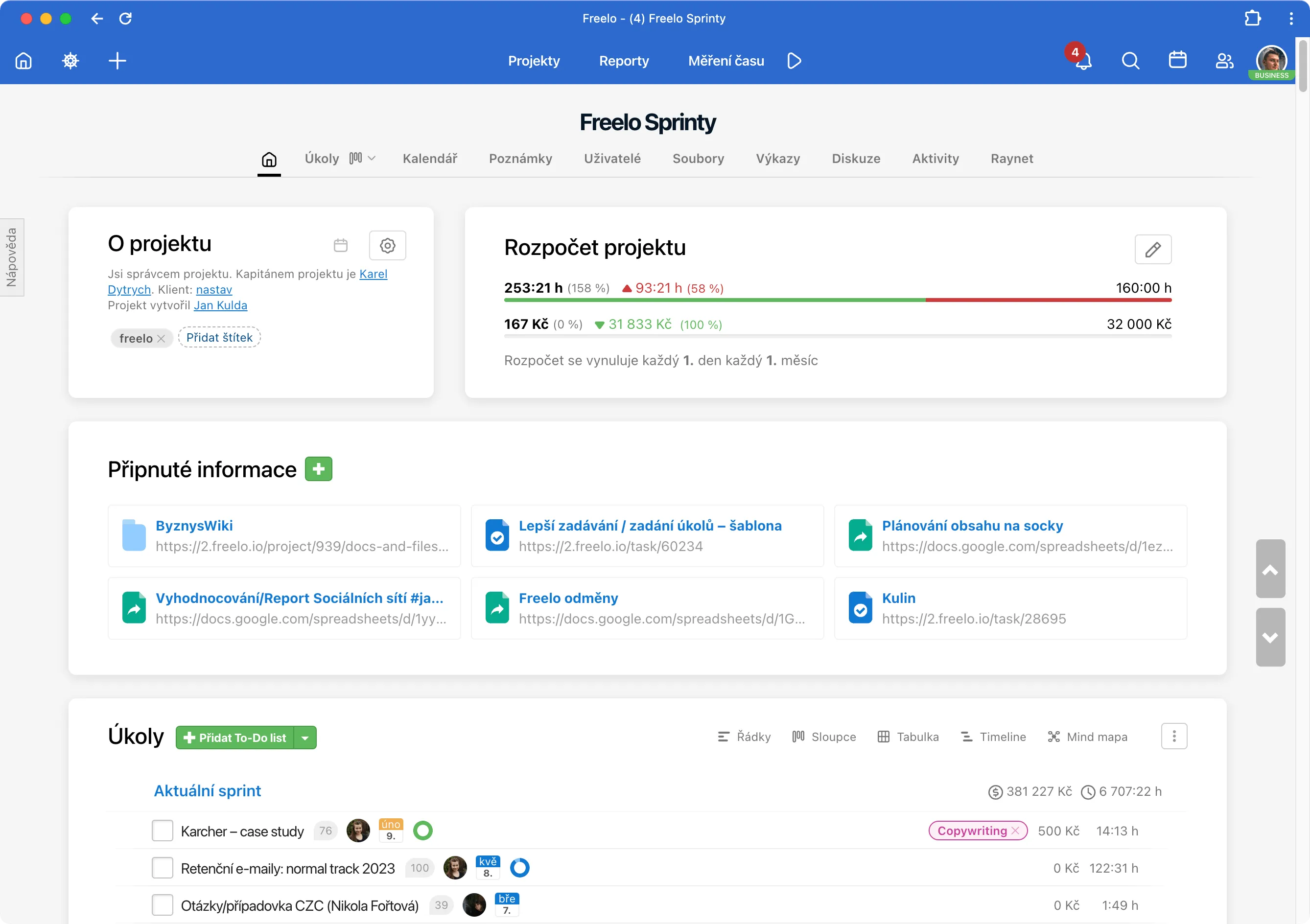Image resolution: width=1310 pixels, height=924 pixels.
Task: Open the search magnifier
Action: [x=1130, y=61]
